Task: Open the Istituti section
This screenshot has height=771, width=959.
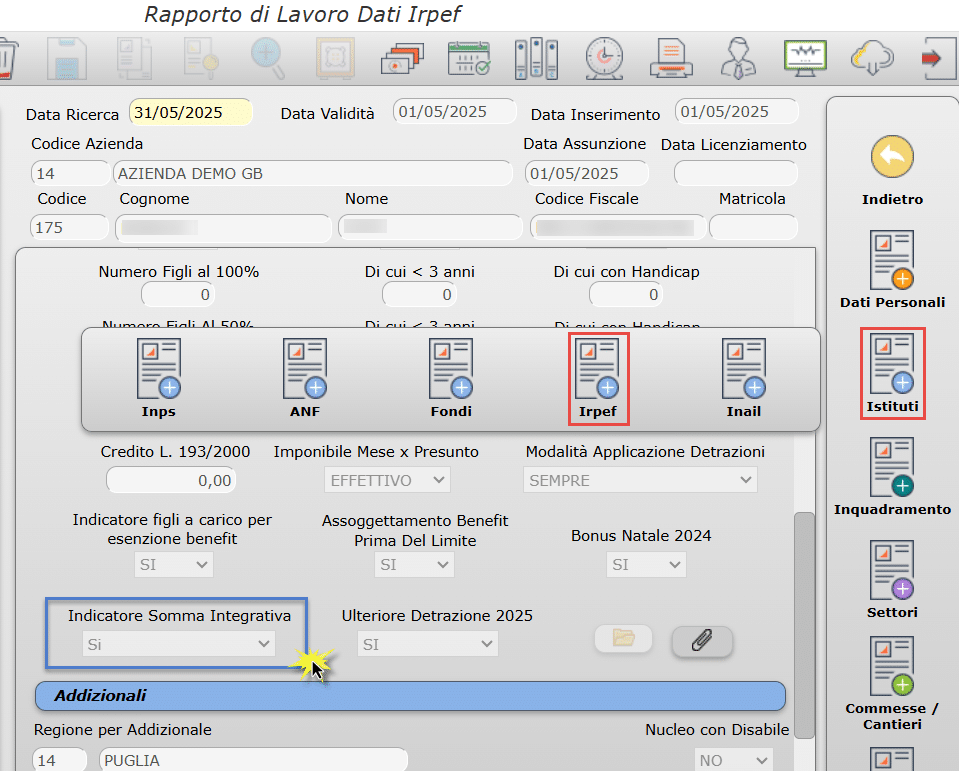Action: [892, 373]
